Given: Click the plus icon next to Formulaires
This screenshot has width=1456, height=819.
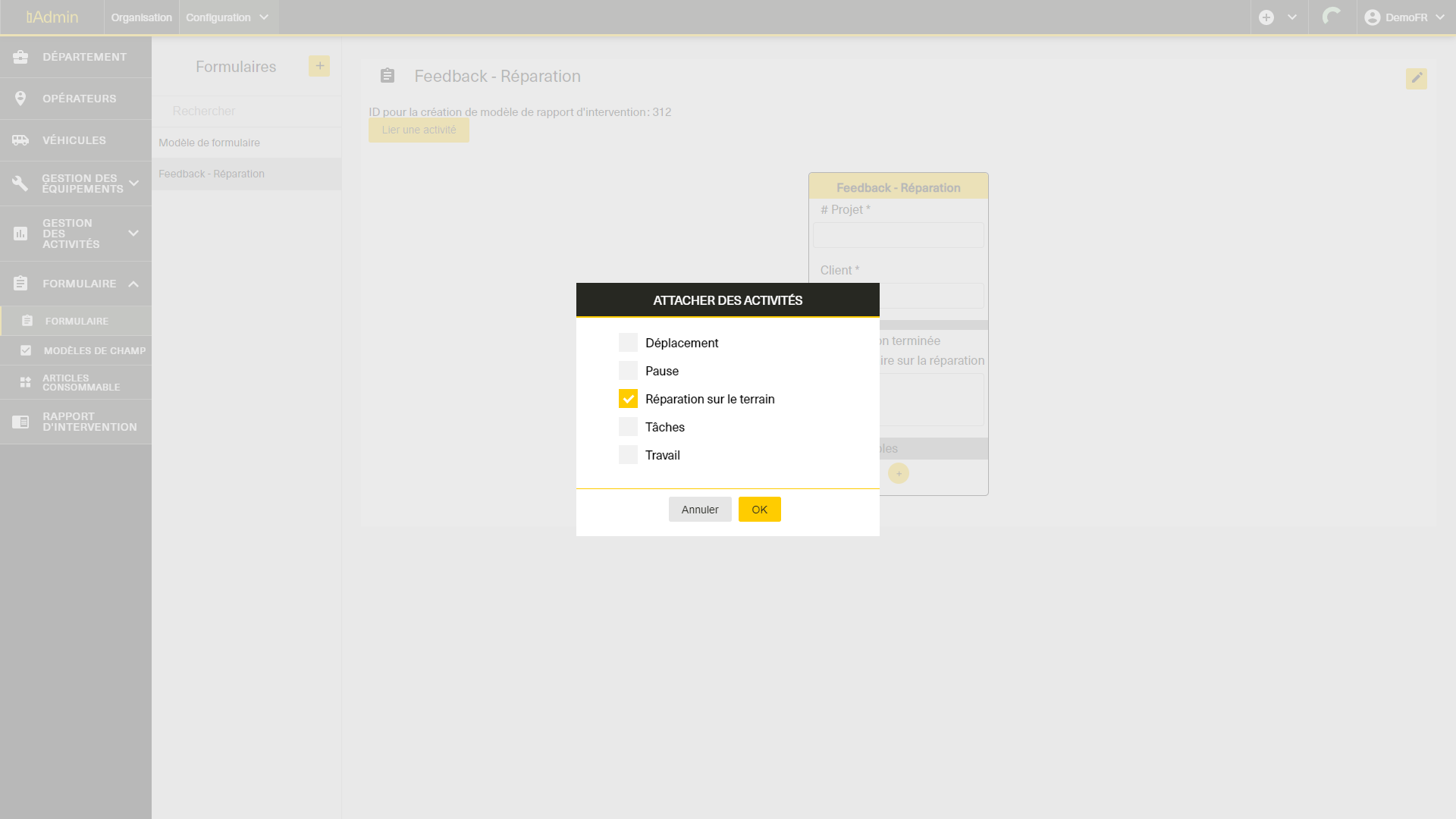Looking at the screenshot, I should 319,66.
